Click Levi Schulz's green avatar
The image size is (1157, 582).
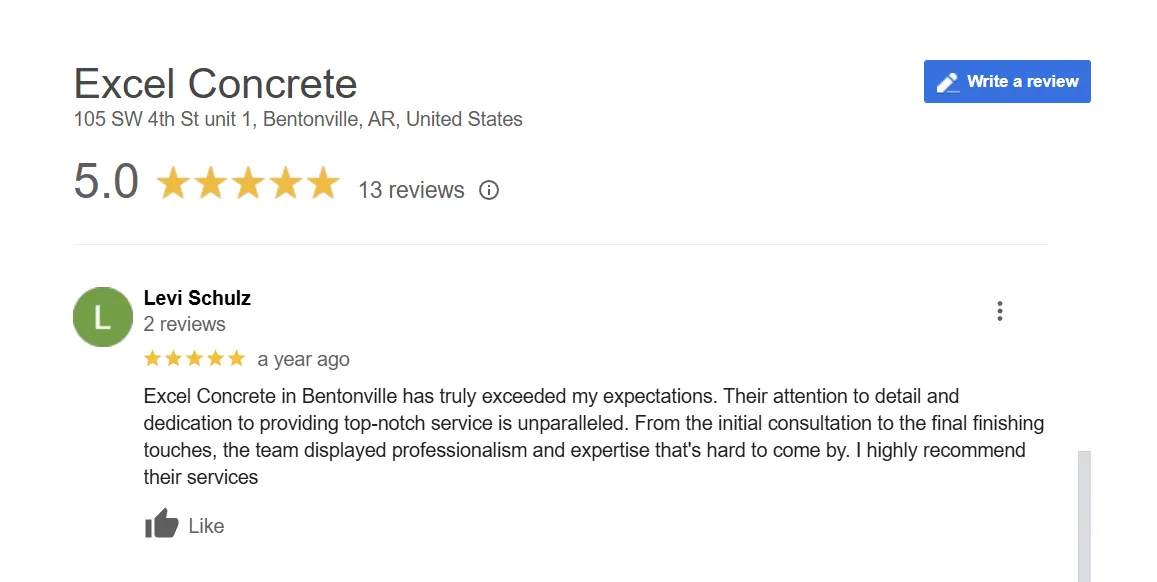[x=103, y=317]
